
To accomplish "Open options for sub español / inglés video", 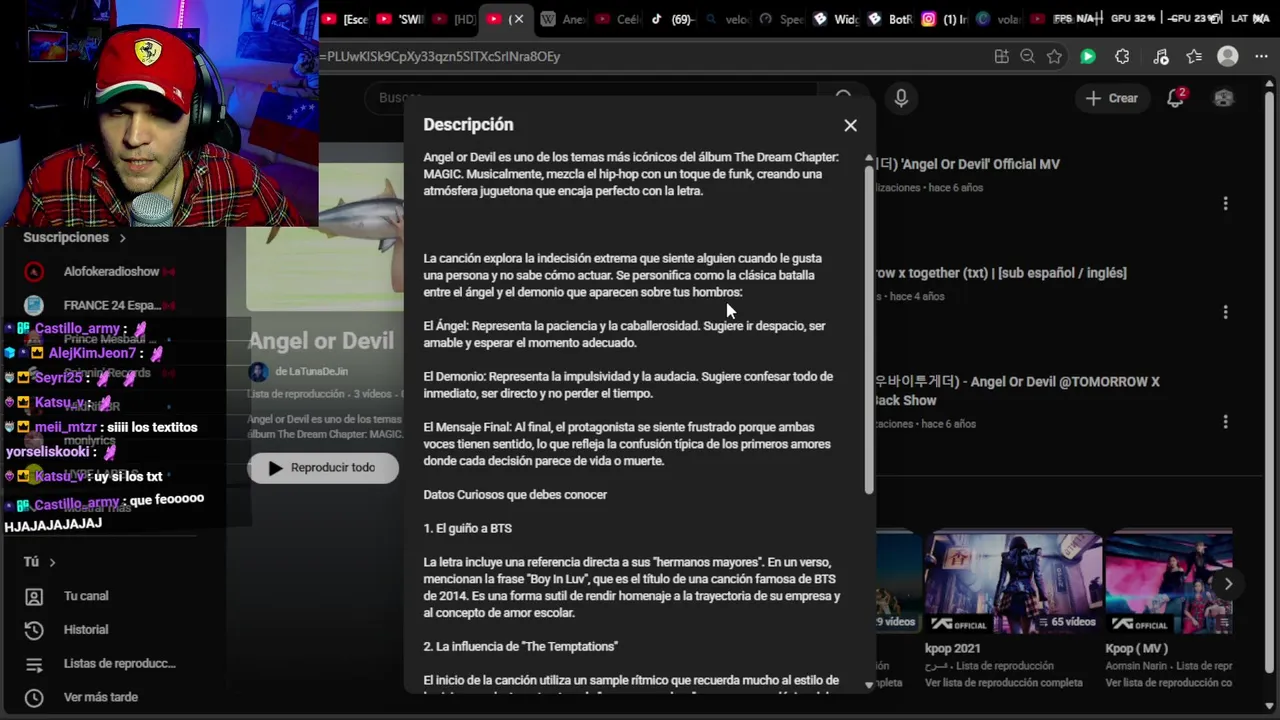I will (1225, 312).
